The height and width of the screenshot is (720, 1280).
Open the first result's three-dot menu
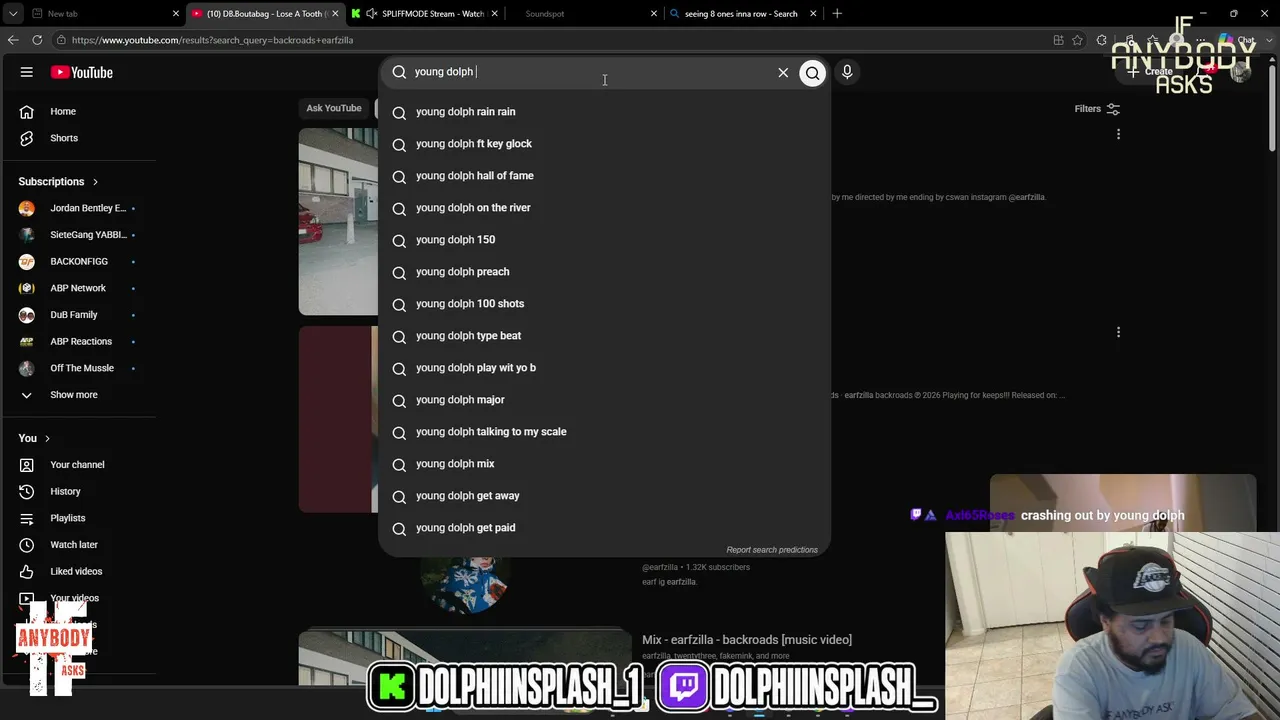point(1118,134)
